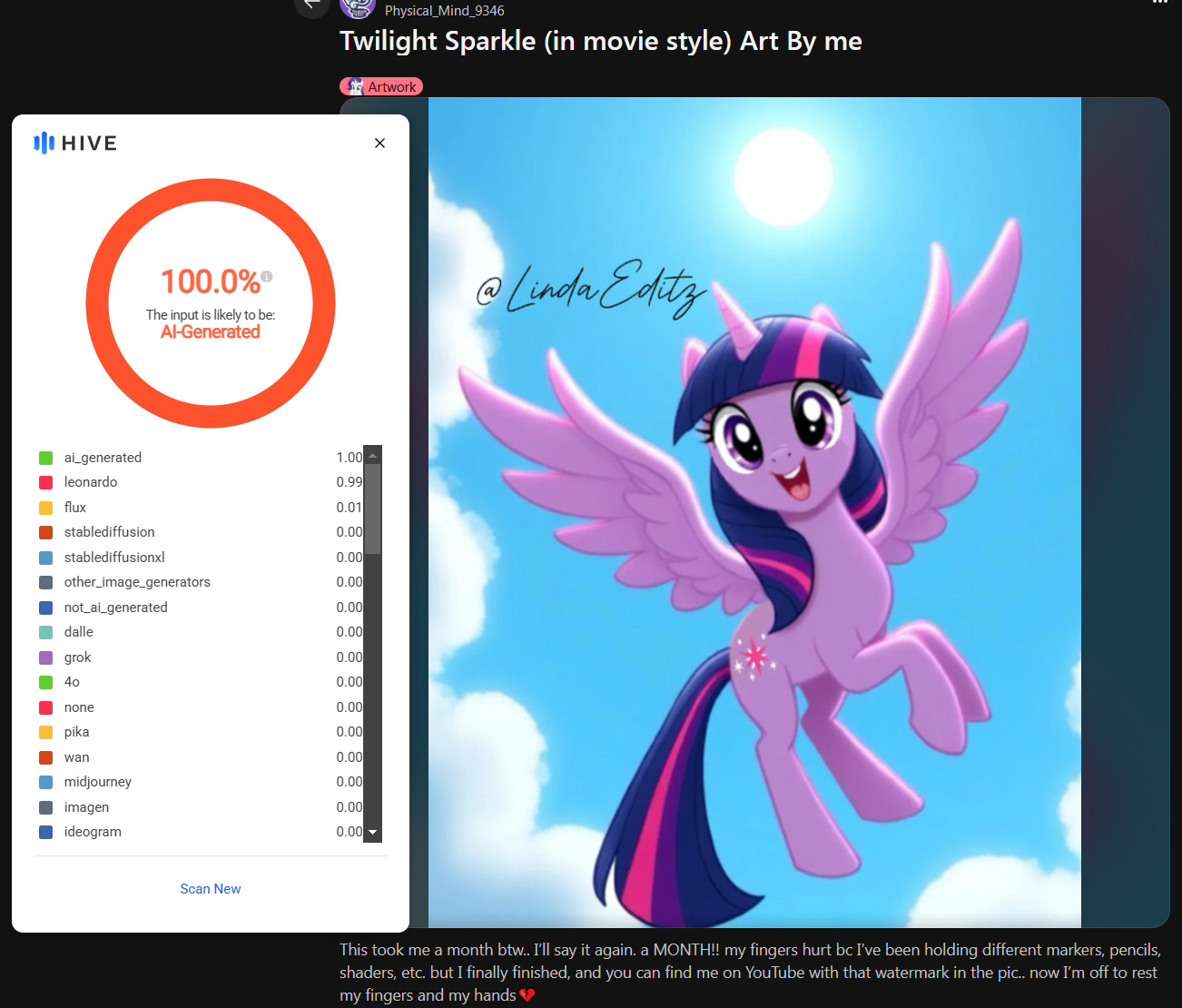Go back with the arrow button

point(311,5)
